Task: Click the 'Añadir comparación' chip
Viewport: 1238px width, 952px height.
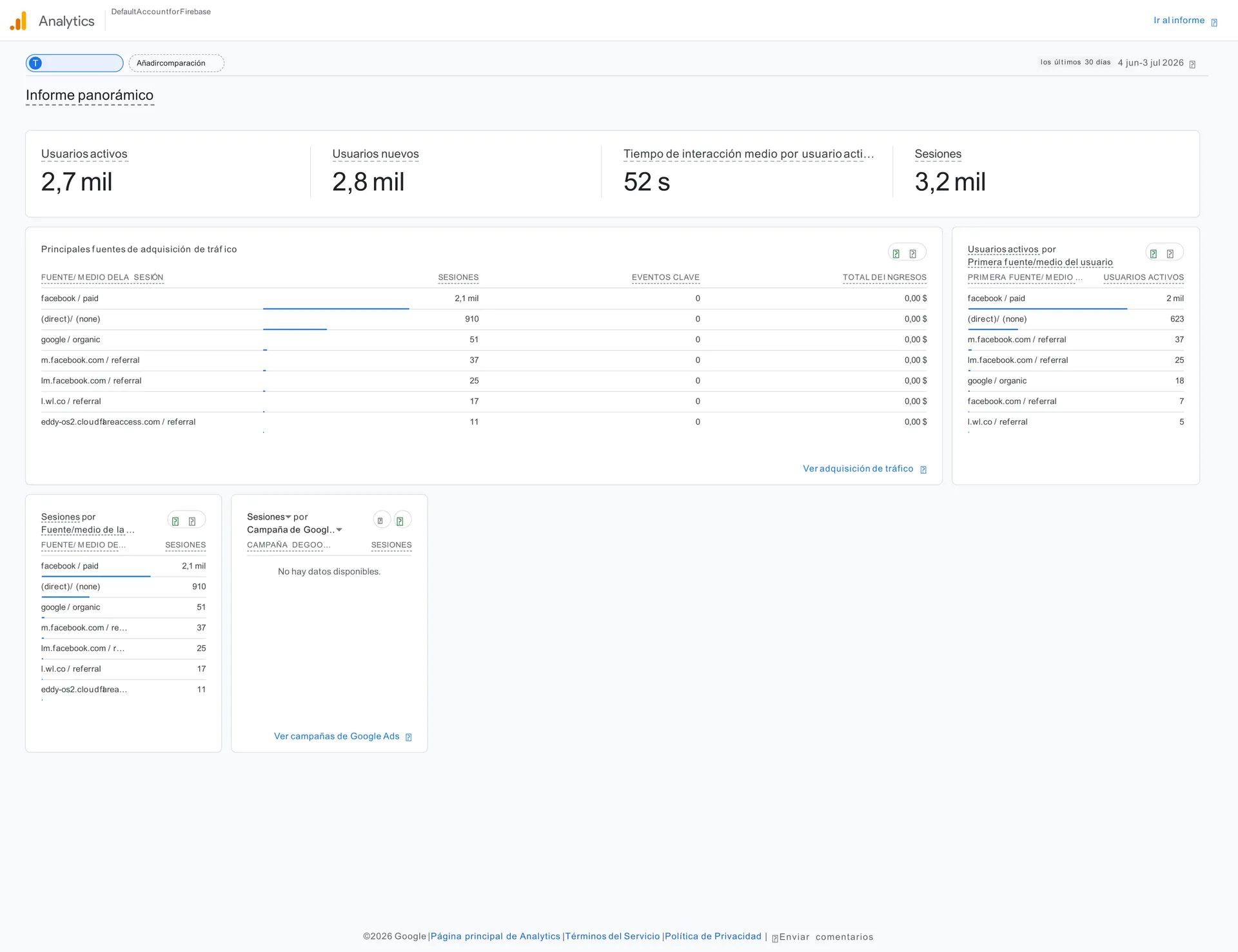Action: [x=177, y=63]
